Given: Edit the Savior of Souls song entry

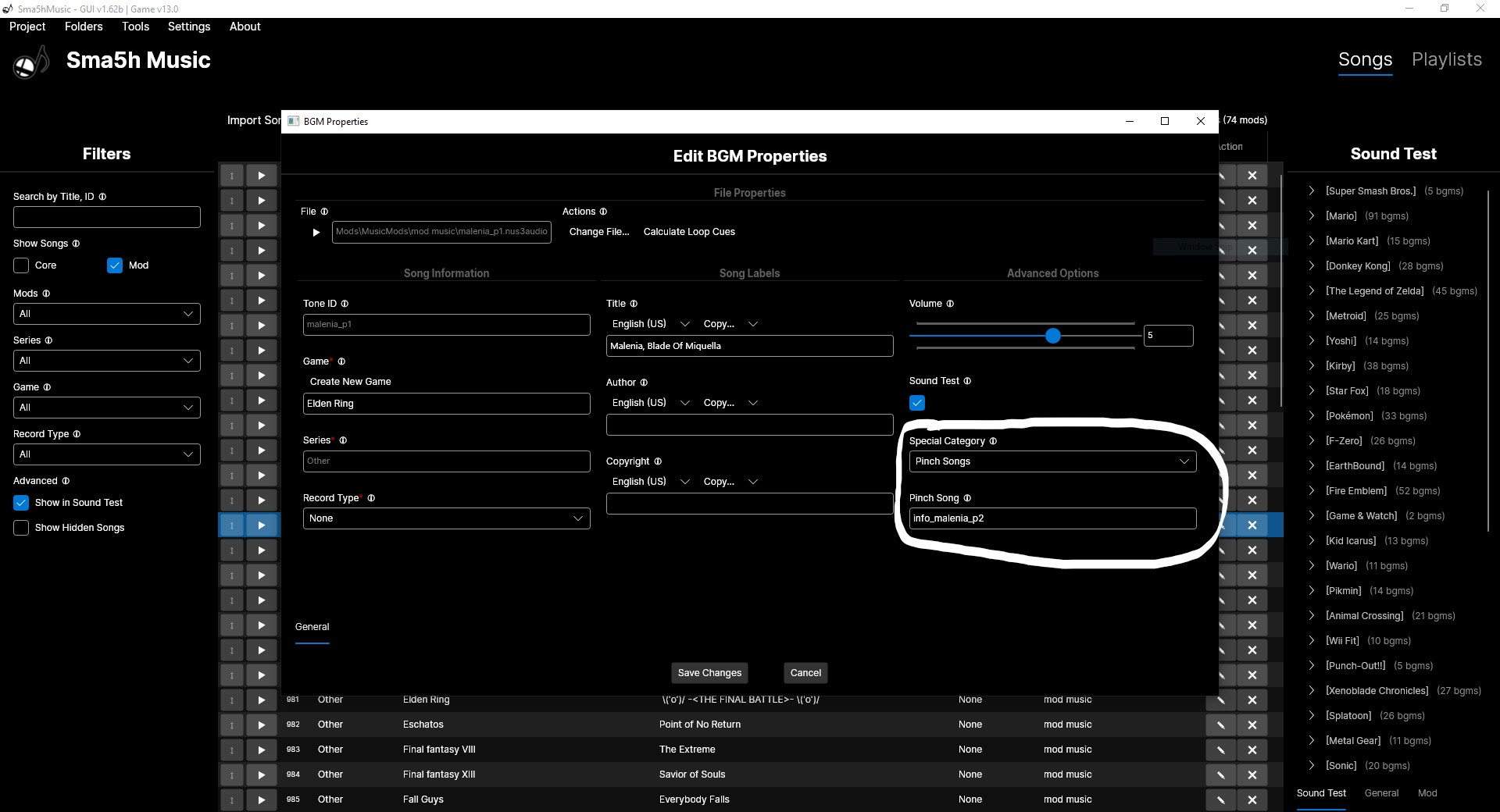Looking at the screenshot, I should click(x=1220, y=775).
